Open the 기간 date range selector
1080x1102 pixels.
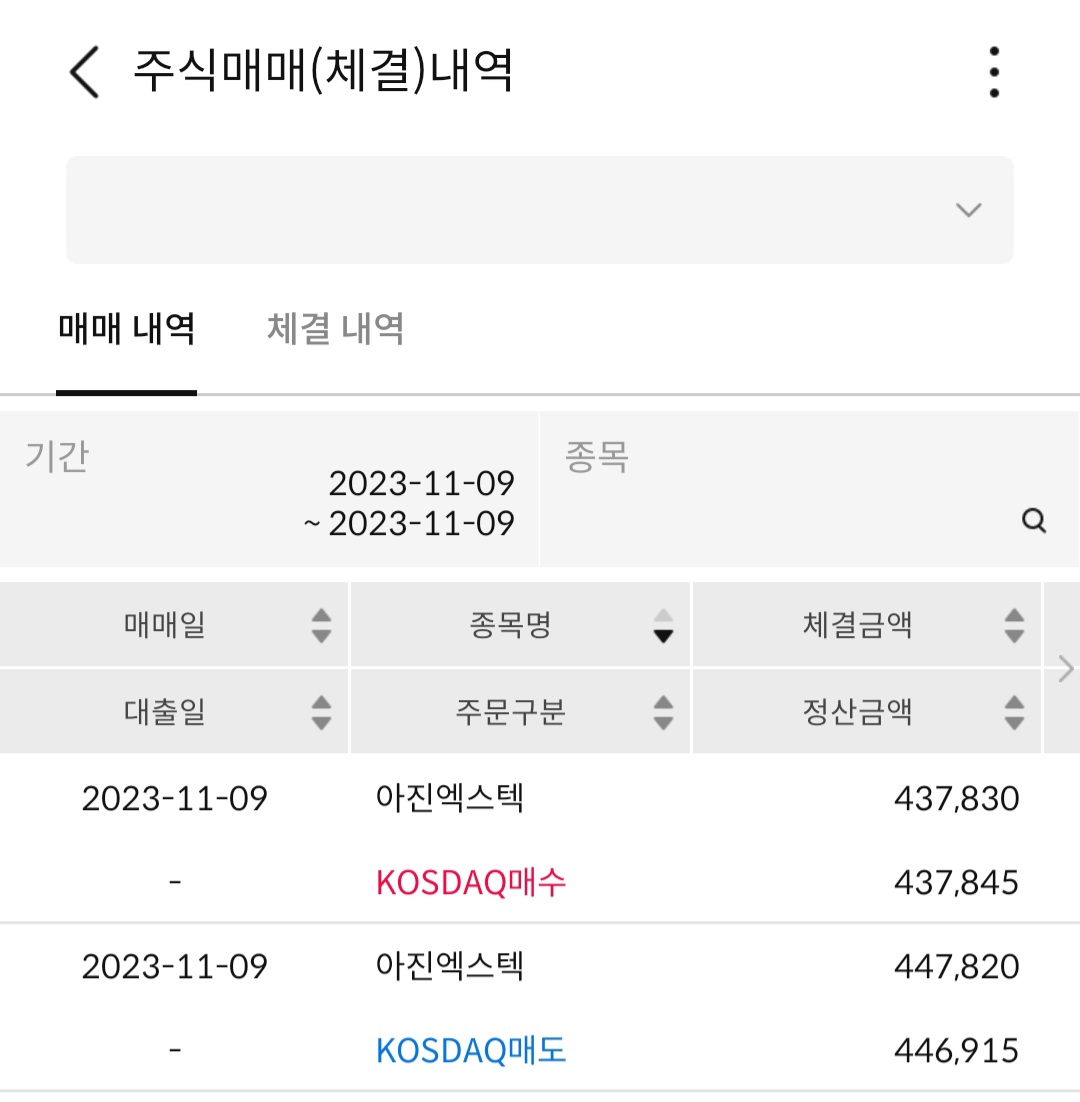click(x=269, y=489)
